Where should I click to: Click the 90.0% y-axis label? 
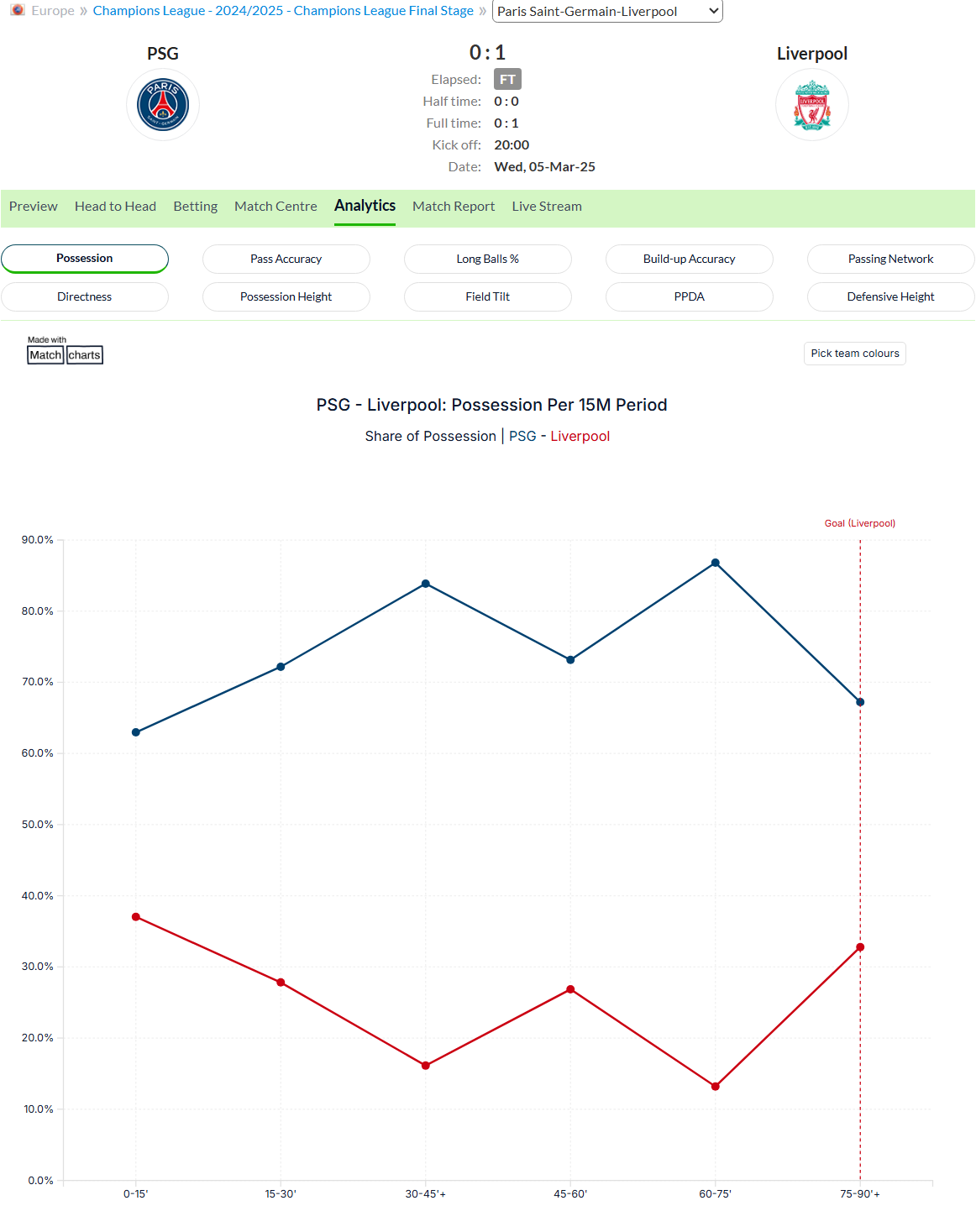click(x=37, y=540)
